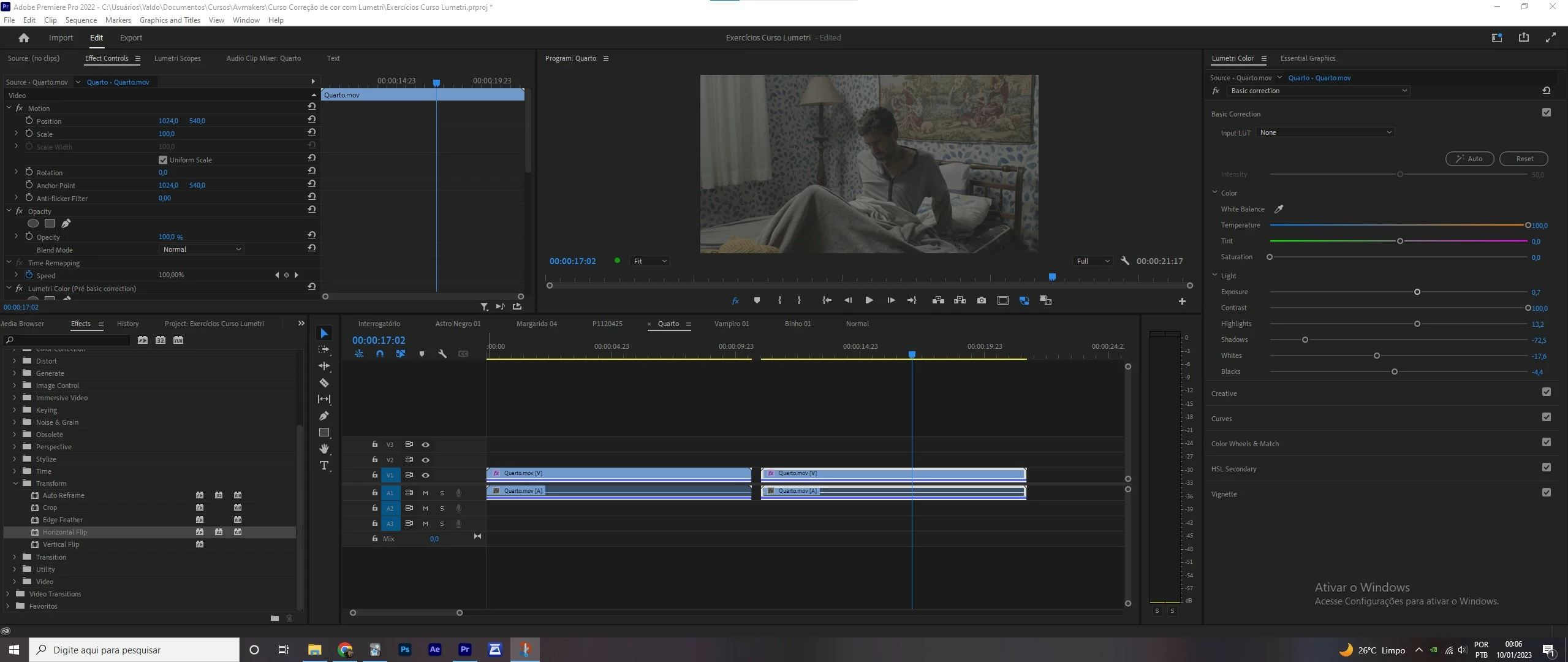Image resolution: width=1568 pixels, height=662 pixels.
Task: Click the Add Marker button in Program monitor
Action: [x=757, y=300]
